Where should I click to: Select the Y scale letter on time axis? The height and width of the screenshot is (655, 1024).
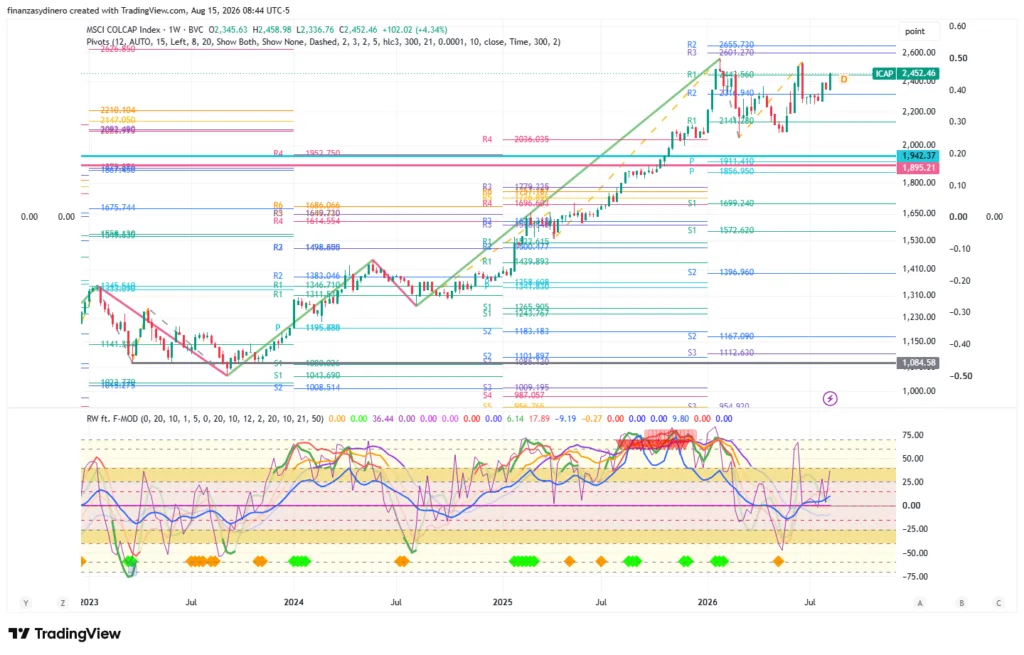pyautogui.click(x=25, y=603)
